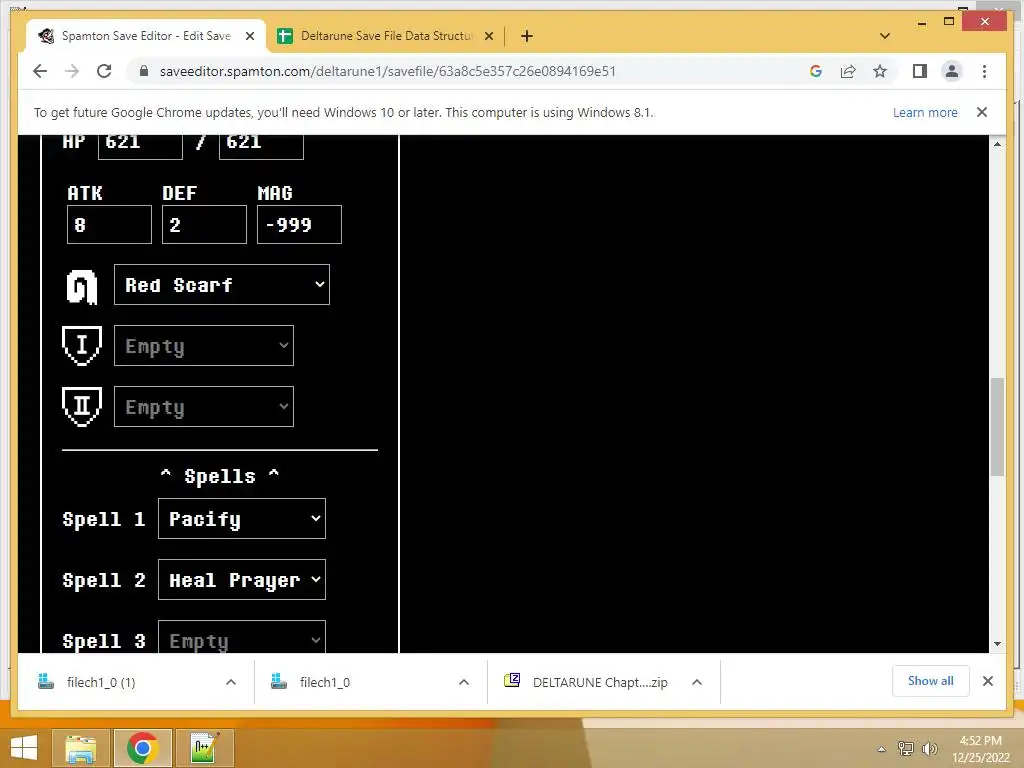This screenshot has width=1024, height=768.
Task: Click the Google icon in the address bar
Action: [816, 71]
